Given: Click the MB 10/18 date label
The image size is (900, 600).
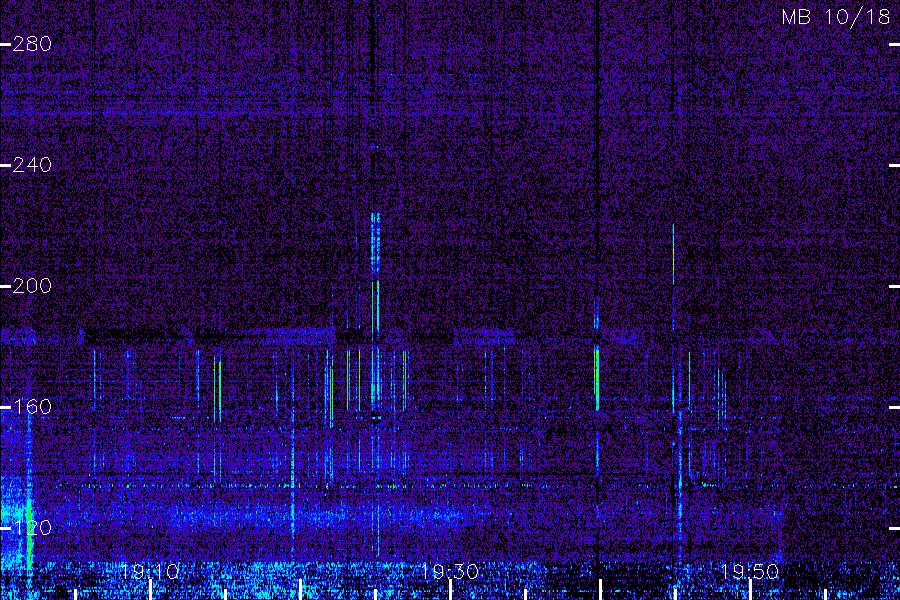Looking at the screenshot, I should (x=836, y=17).
